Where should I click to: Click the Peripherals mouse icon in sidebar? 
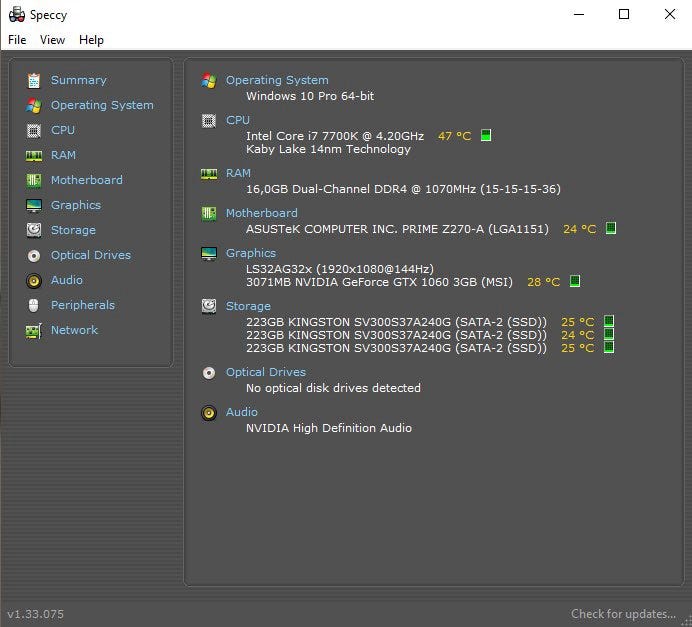pyautogui.click(x=34, y=305)
